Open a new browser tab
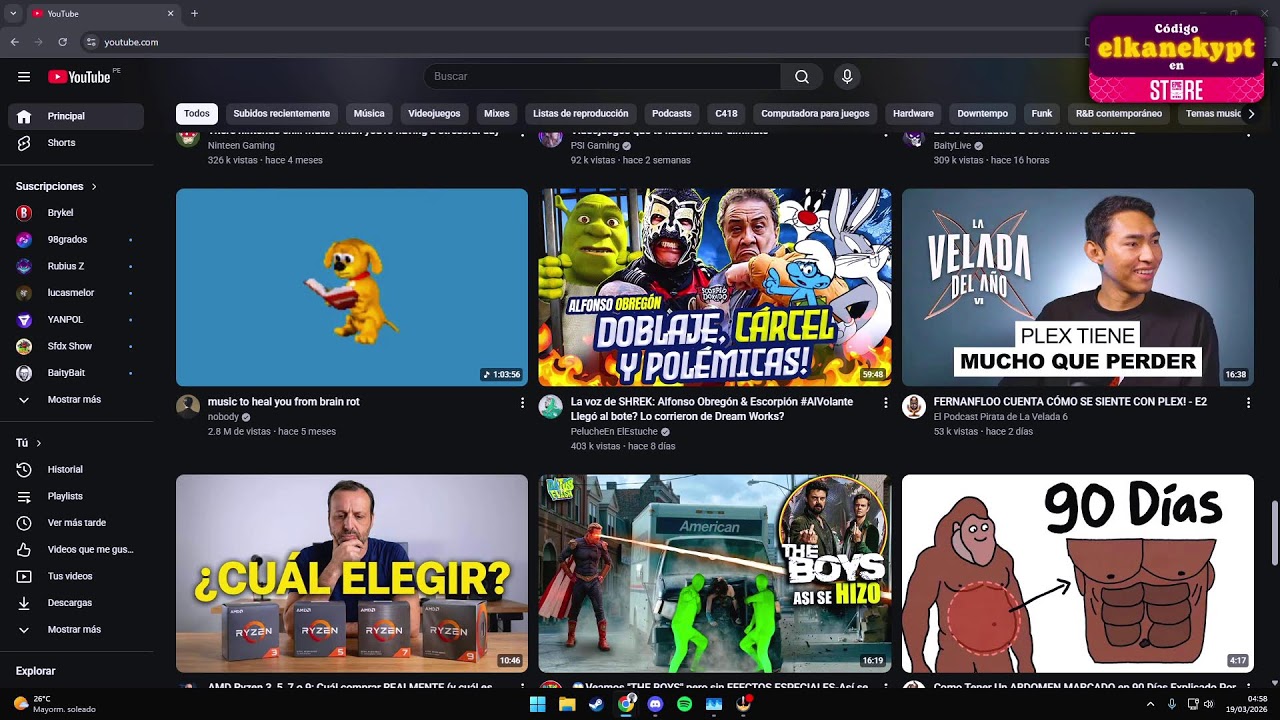 tap(194, 14)
